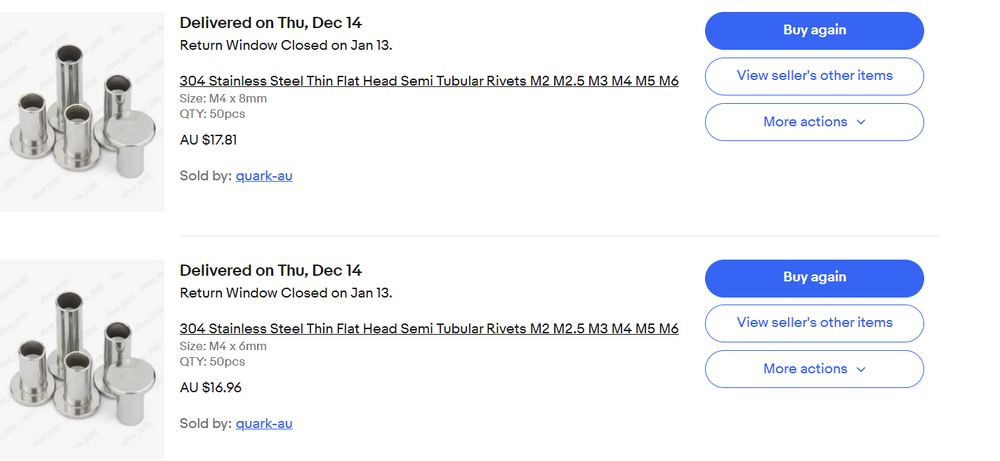
Task: Expand More actions for the M4 x 6mm order
Action: pos(814,369)
